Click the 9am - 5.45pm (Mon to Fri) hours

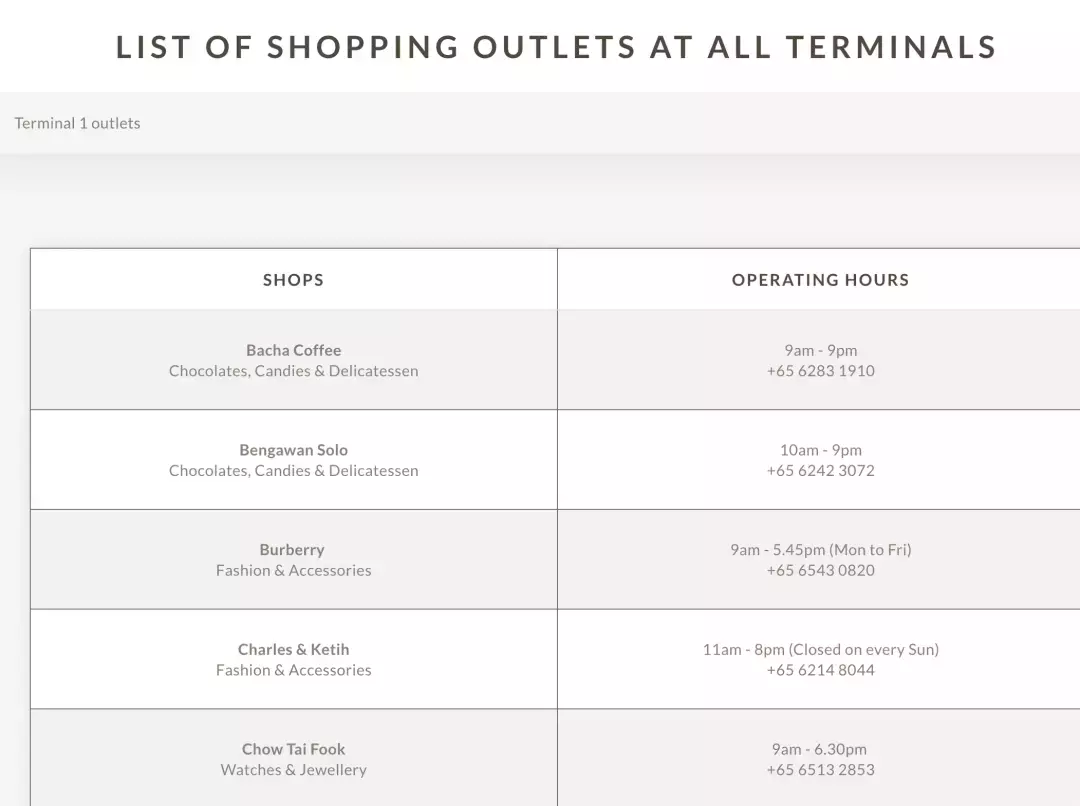tap(820, 550)
